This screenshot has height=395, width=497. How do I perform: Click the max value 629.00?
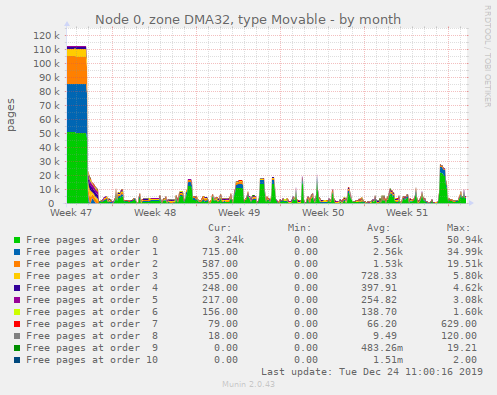459,324
